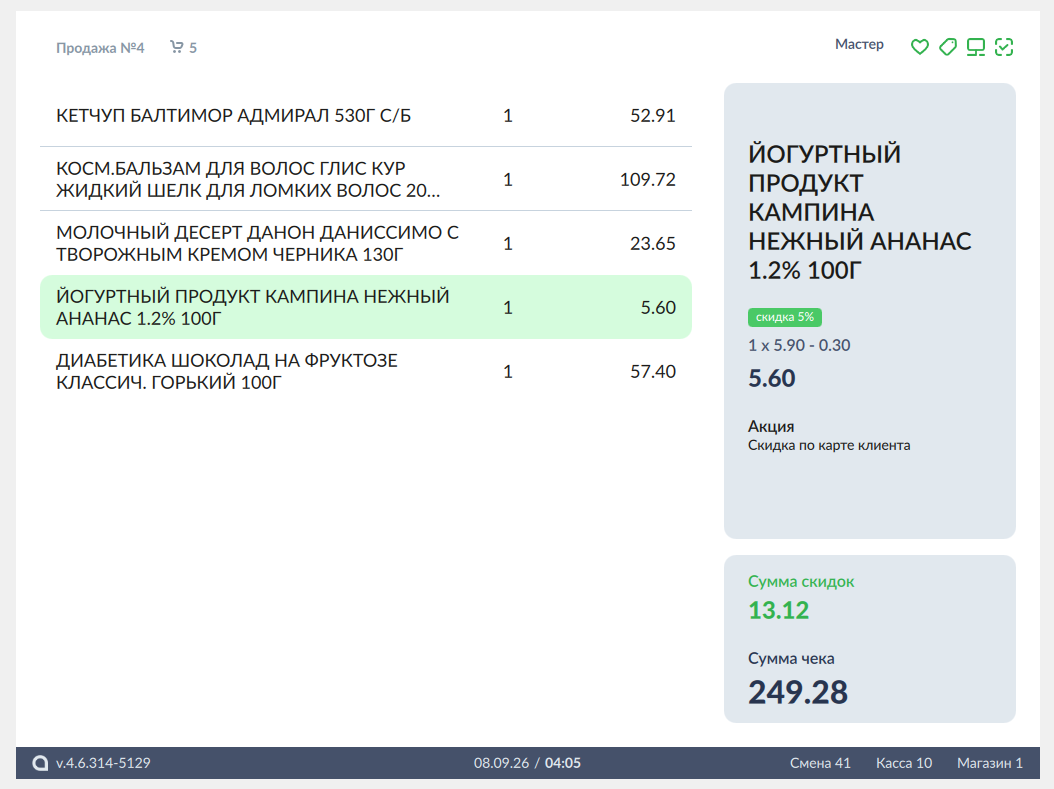Select the Косм.бальзам Глис Кур row
1054x789 pixels.
click(366, 179)
